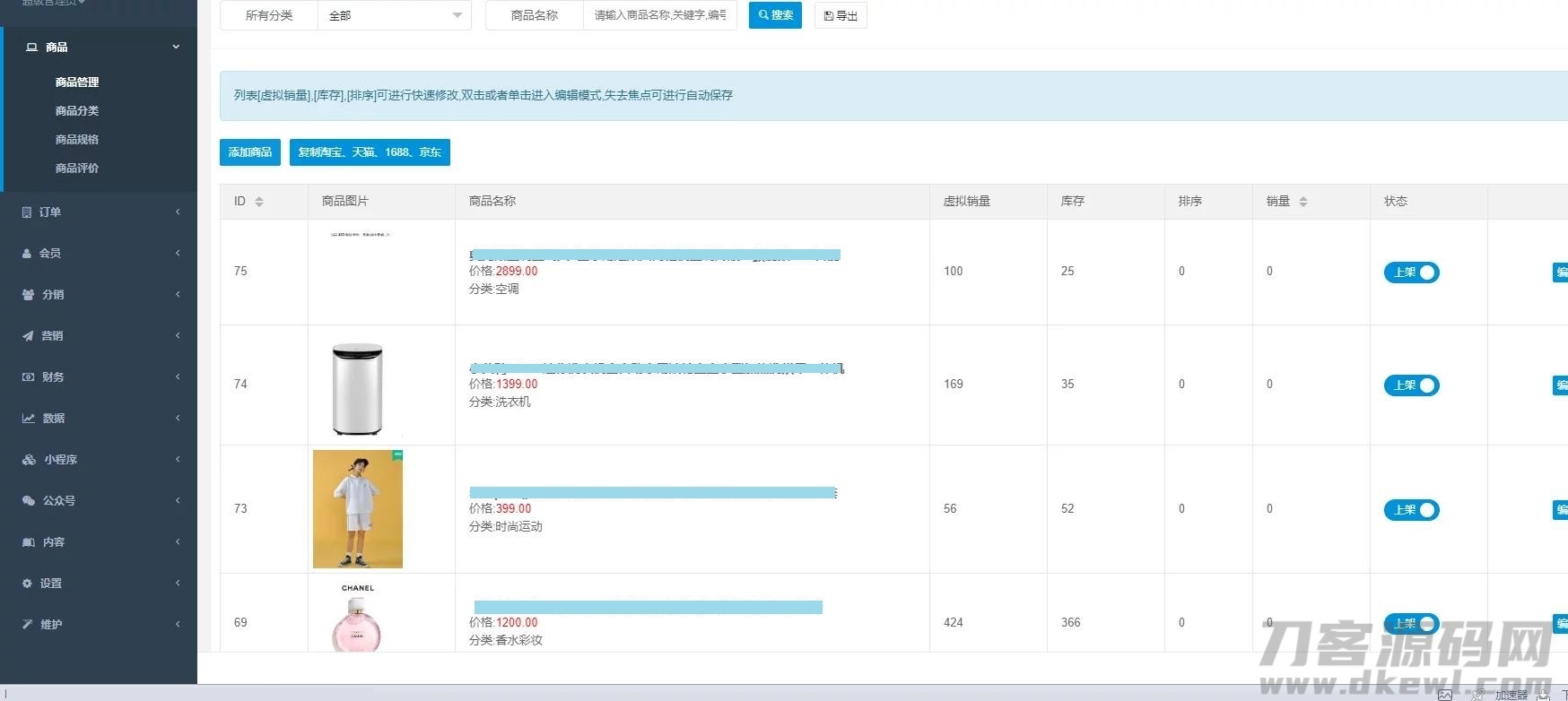Click the settings (设置) gear icon

pos(27,584)
